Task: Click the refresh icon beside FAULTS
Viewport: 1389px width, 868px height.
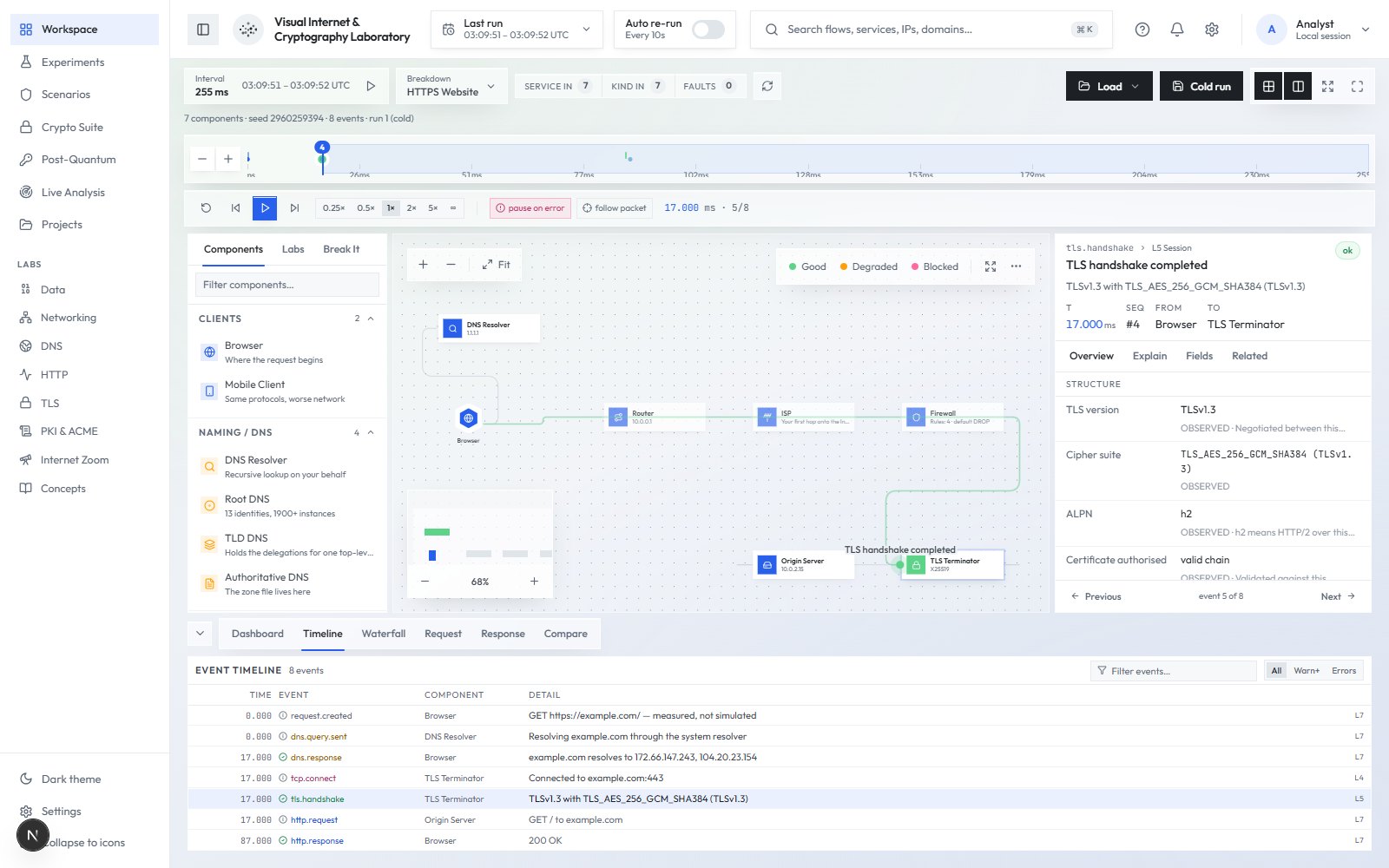Action: click(767, 86)
